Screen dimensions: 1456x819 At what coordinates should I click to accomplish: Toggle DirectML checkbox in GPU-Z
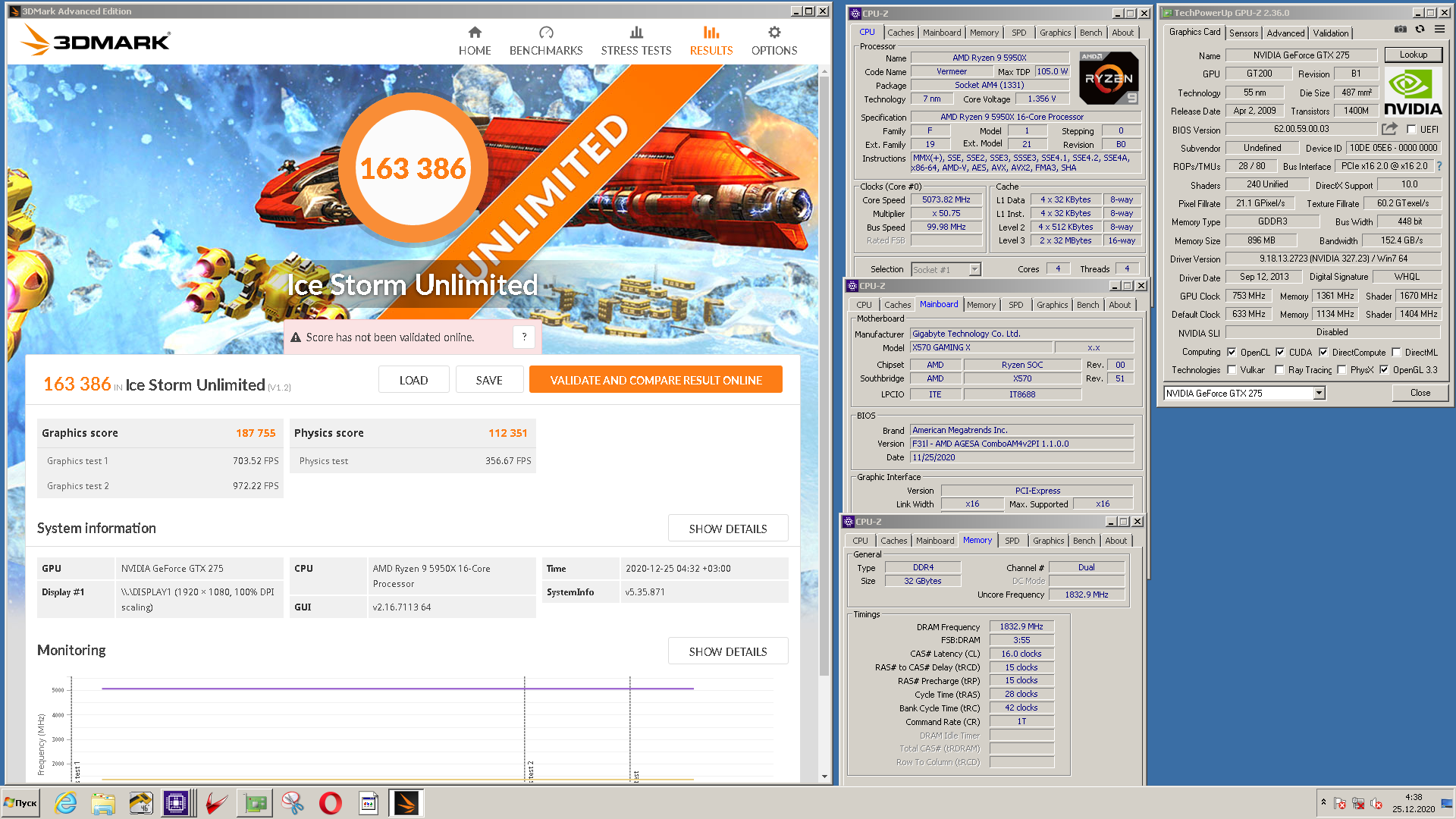click(1396, 352)
